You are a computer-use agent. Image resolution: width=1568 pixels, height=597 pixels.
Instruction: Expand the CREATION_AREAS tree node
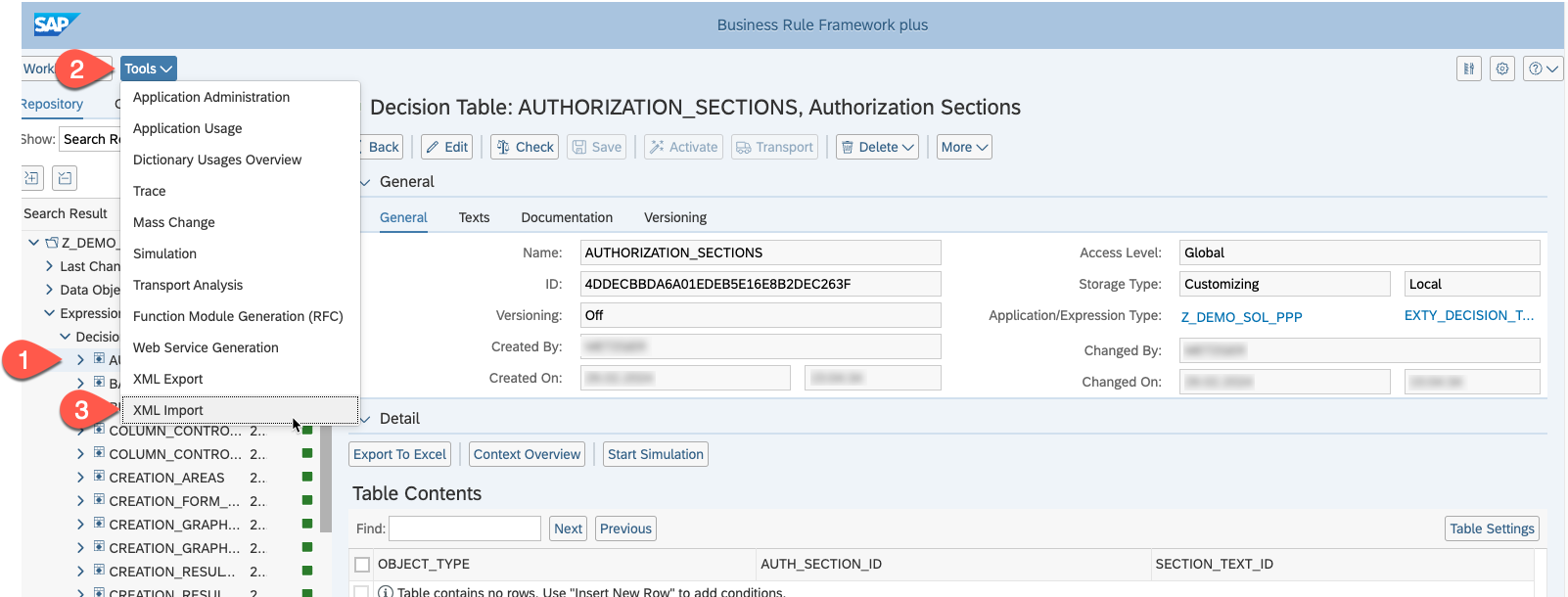(80, 478)
